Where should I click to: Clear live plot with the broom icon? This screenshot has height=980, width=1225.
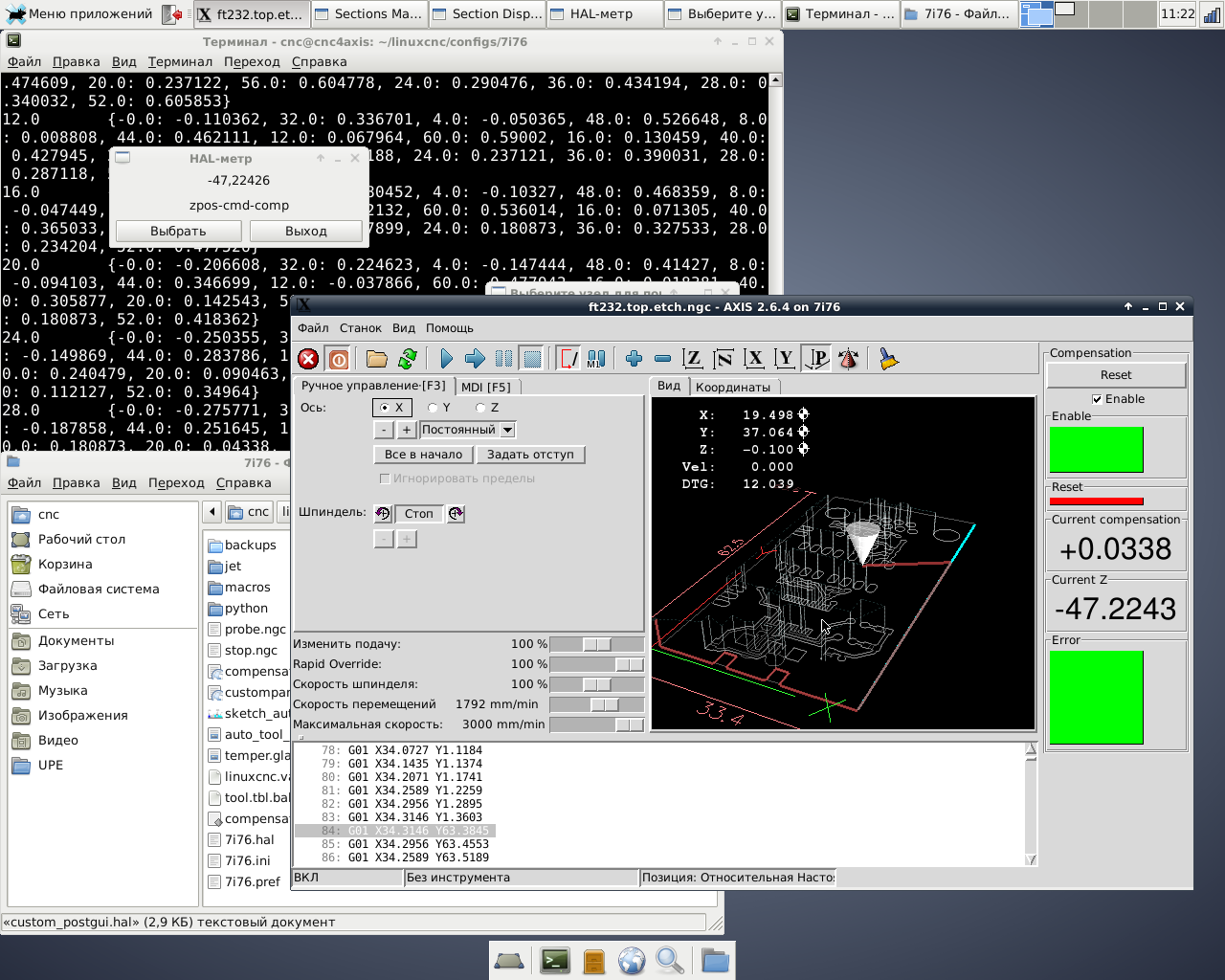click(x=889, y=359)
